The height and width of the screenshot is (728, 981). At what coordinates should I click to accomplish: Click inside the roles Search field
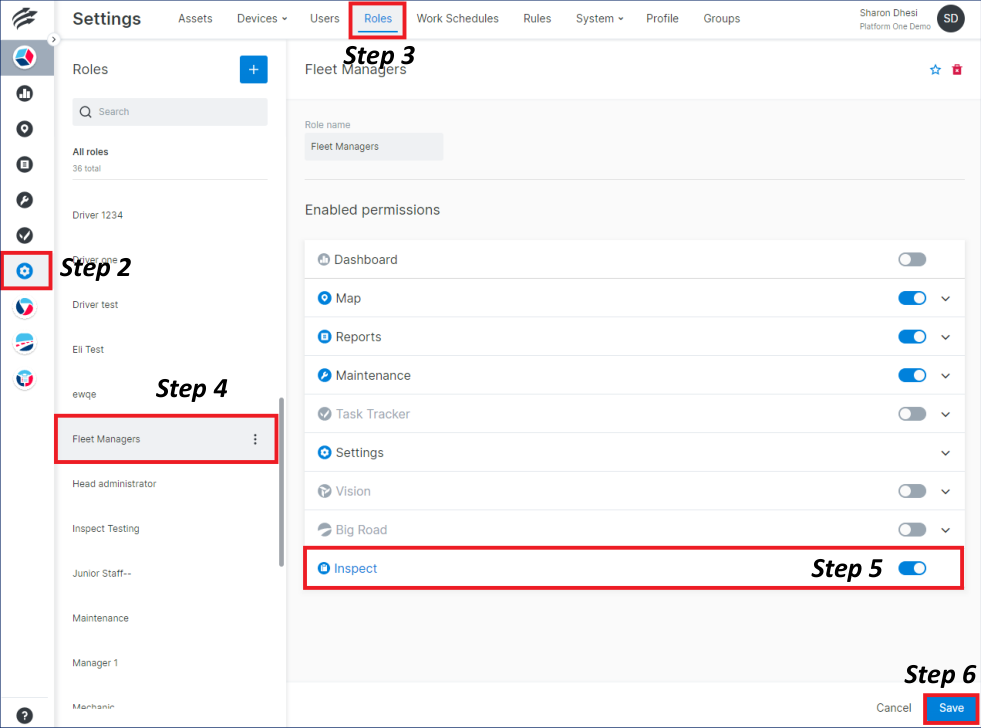tap(169, 111)
